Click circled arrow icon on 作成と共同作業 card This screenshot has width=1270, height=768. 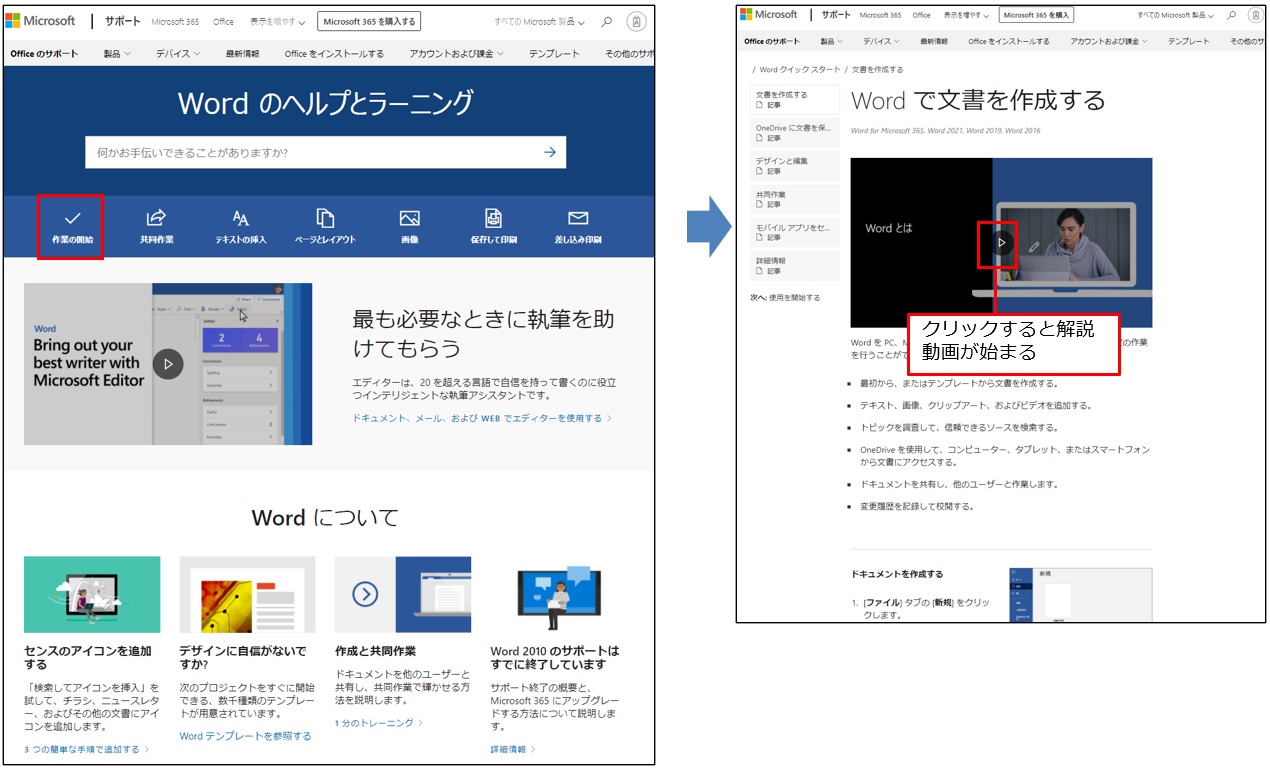click(x=365, y=595)
